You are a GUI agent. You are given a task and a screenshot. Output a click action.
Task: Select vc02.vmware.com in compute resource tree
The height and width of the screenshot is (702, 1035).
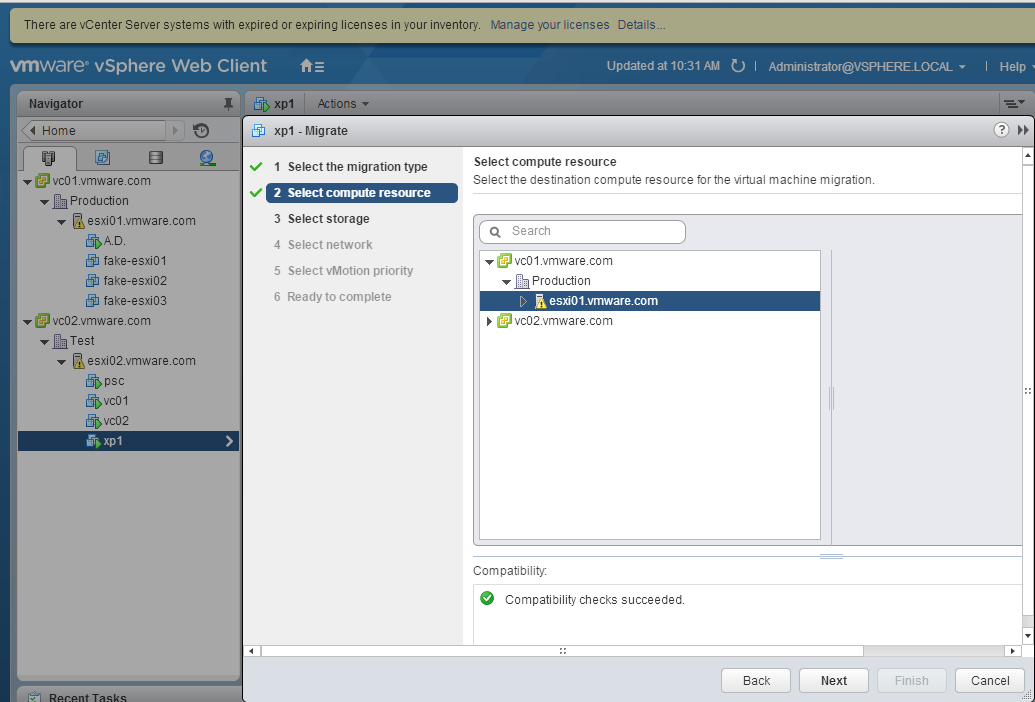tap(563, 321)
